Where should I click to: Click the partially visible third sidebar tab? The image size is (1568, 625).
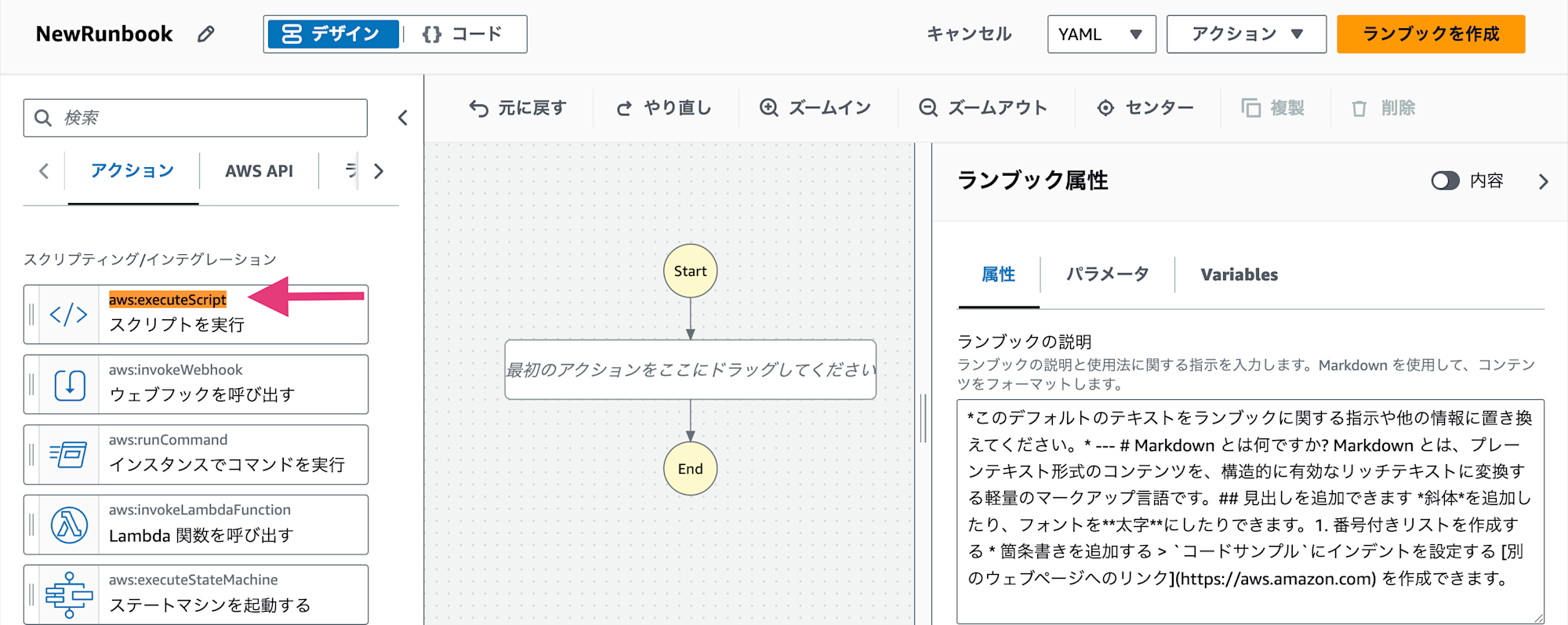(x=350, y=171)
